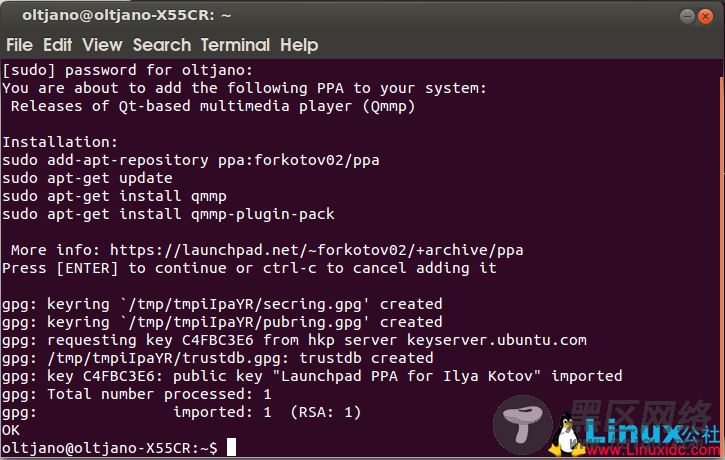Viewport: 725px width, 460px height.
Task: Click the '[sudo] password for oltjano:' line
Action: [128, 70]
